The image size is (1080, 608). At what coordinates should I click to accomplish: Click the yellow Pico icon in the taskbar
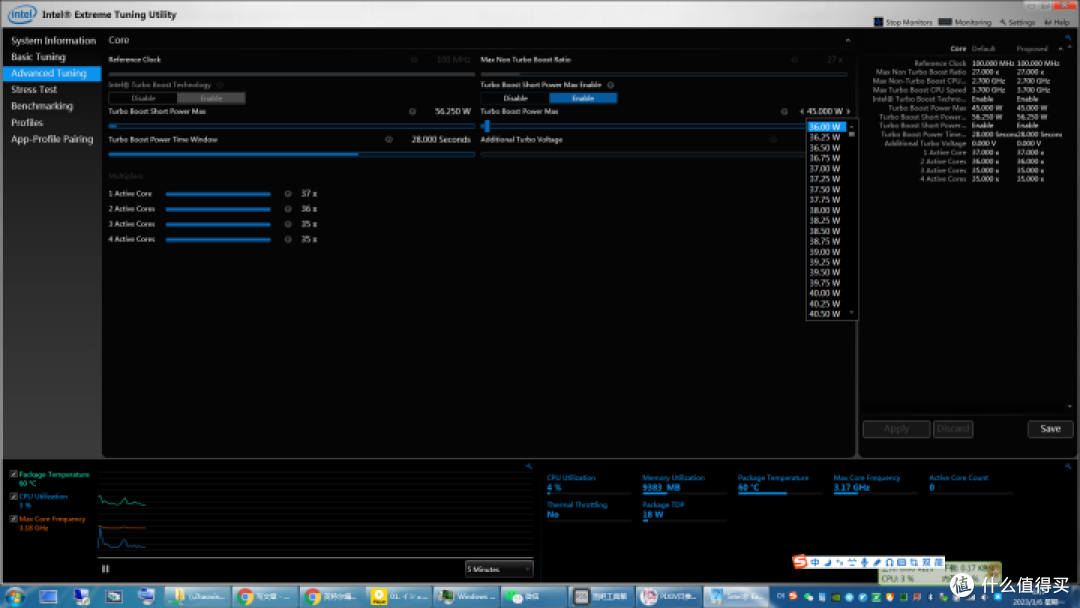click(x=379, y=596)
